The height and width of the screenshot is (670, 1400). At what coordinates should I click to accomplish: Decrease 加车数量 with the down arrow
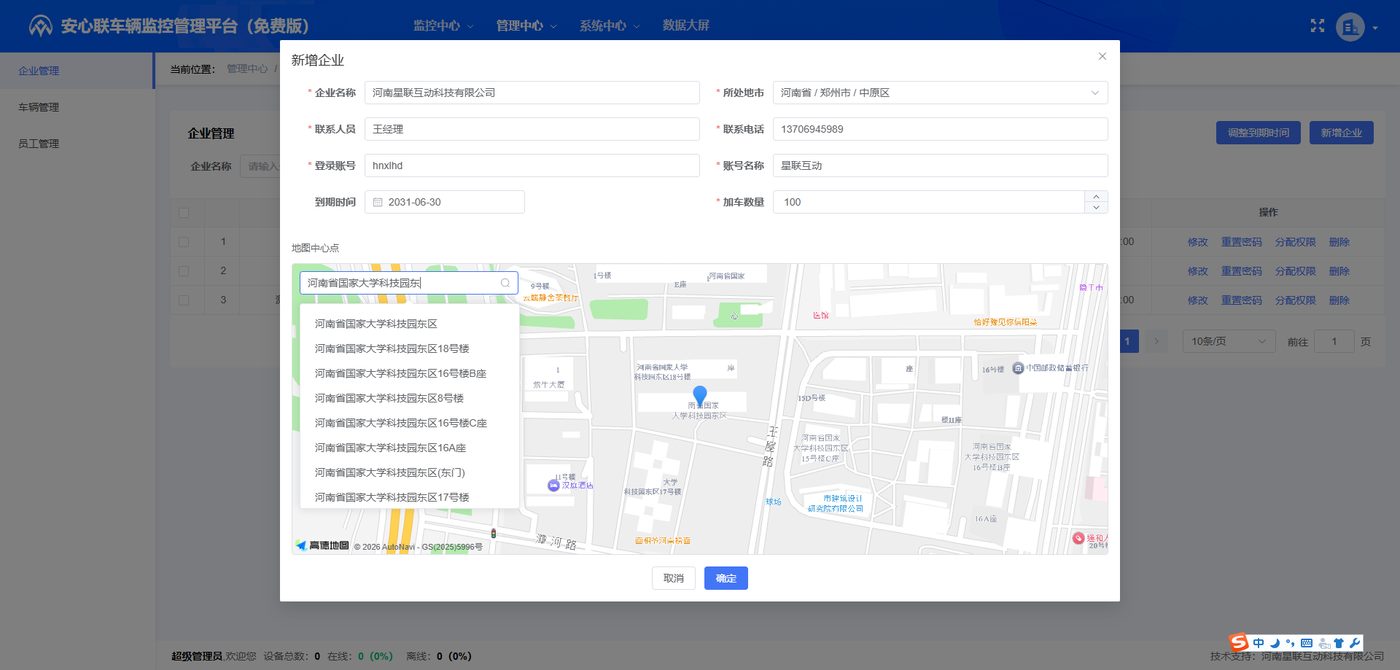(1097, 207)
